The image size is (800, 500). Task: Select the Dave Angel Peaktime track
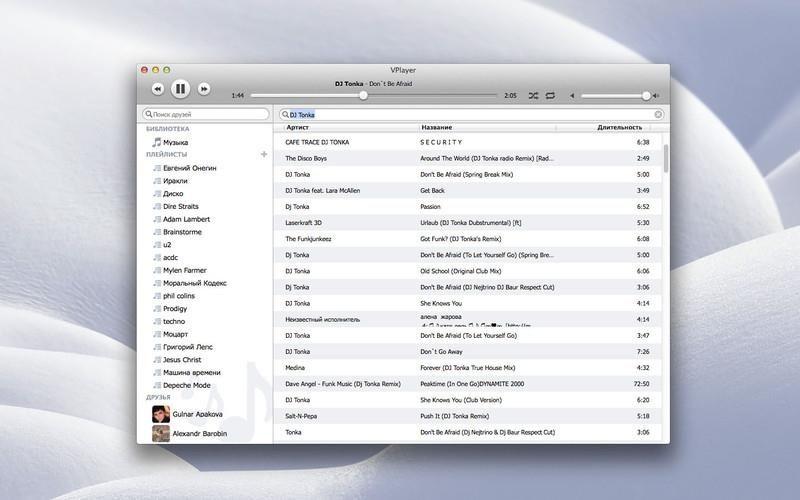point(467,384)
